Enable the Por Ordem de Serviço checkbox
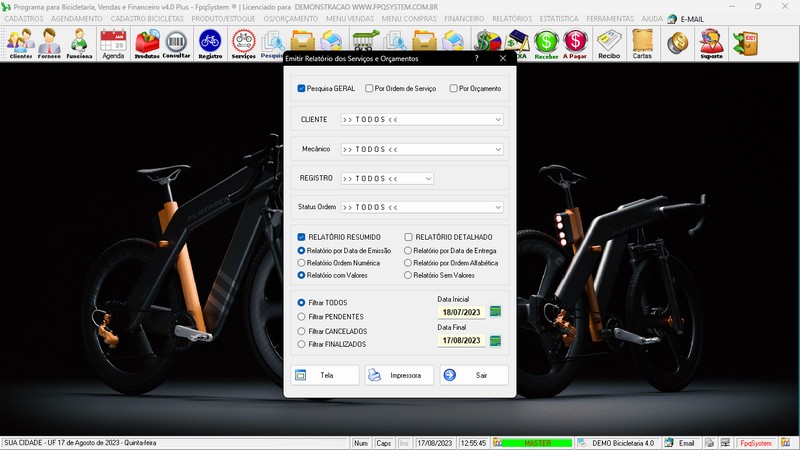Screen dimensions: 800x450 370,89
